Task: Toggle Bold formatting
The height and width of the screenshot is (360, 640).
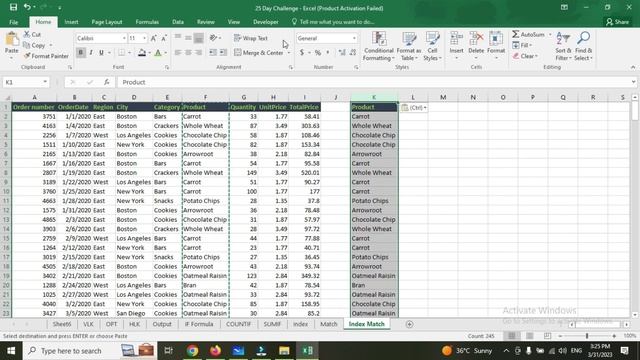Action: (x=80, y=53)
